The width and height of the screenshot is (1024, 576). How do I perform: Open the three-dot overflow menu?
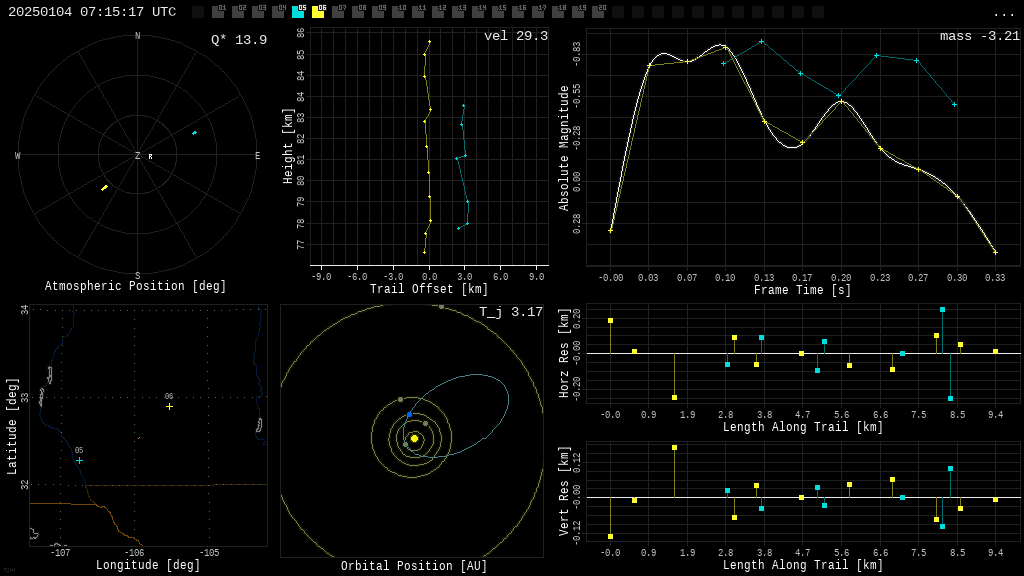[1003, 13]
